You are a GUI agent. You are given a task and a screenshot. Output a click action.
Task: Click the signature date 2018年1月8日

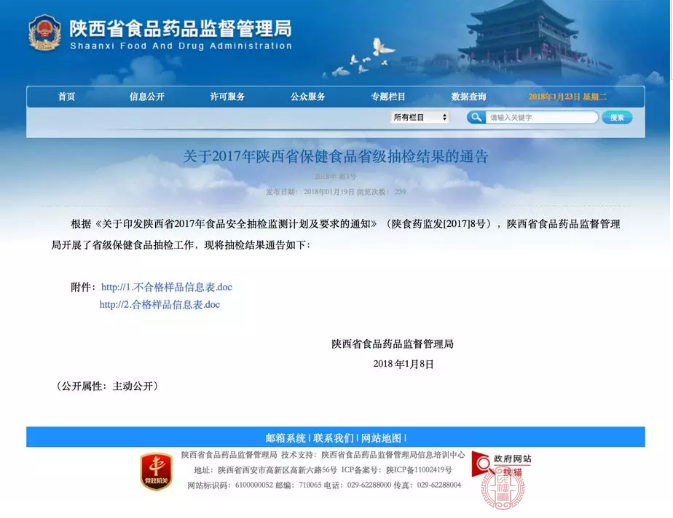(403, 364)
